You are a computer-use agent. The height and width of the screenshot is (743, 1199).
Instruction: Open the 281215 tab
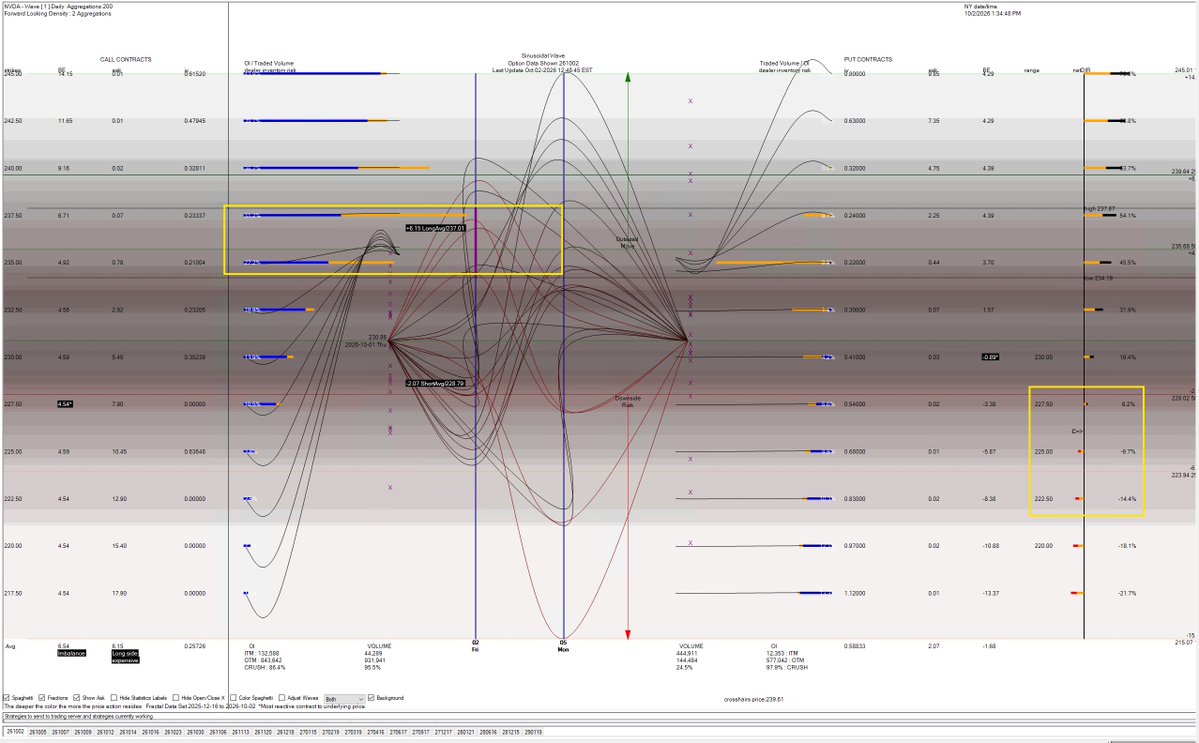pos(511,732)
